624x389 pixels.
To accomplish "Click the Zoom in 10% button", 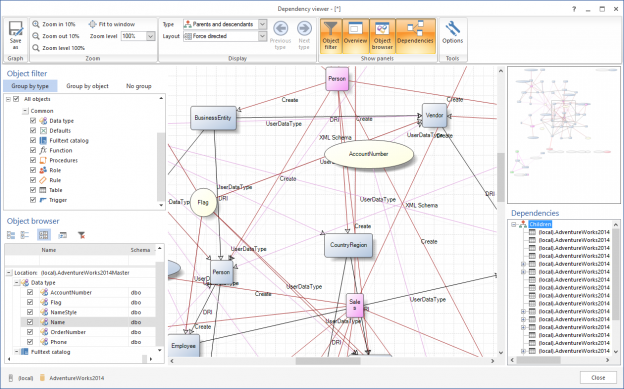I will pyautogui.click(x=54, y=24).
